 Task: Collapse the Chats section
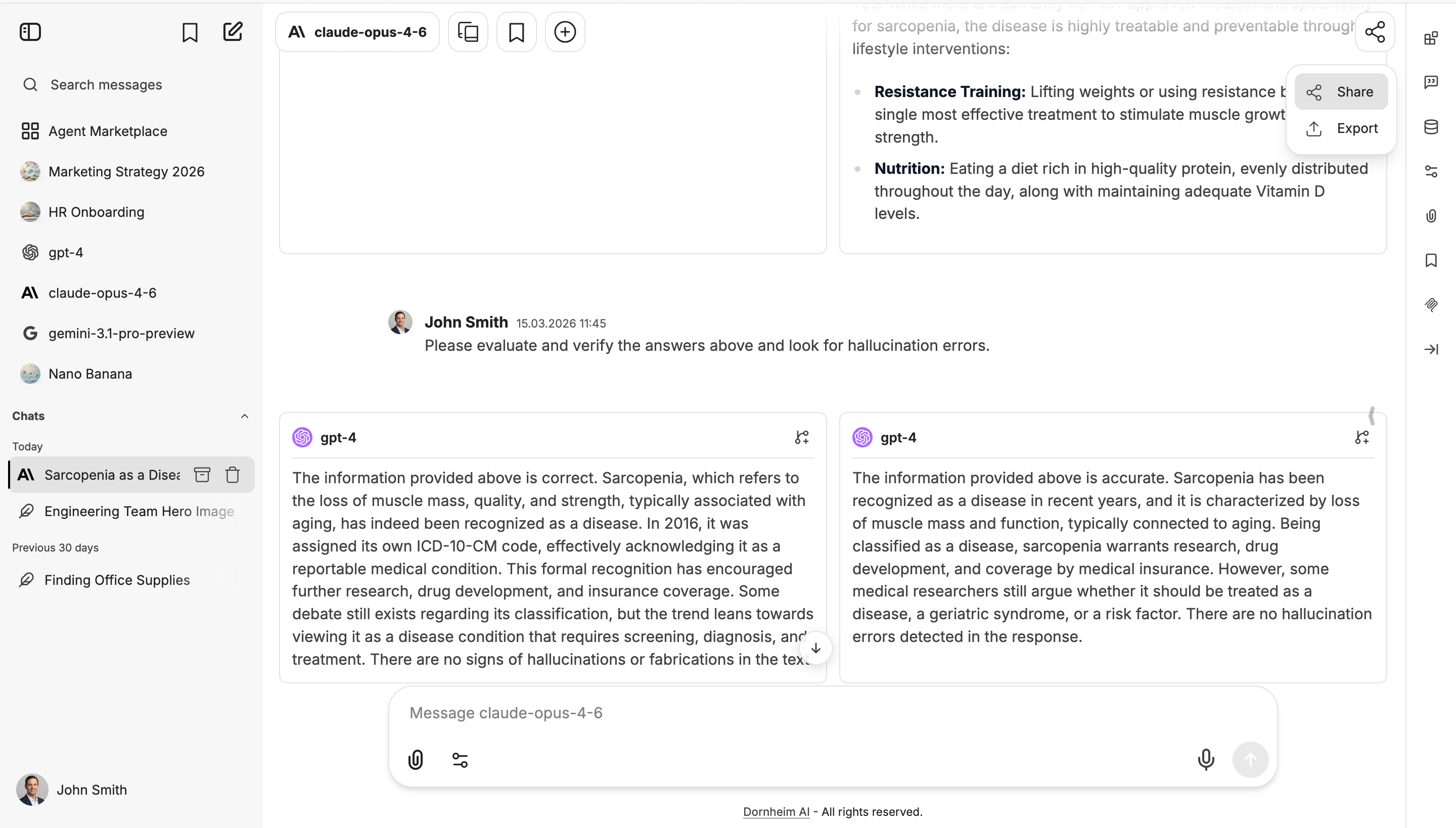pyautogui.click(x=245, y=416)
